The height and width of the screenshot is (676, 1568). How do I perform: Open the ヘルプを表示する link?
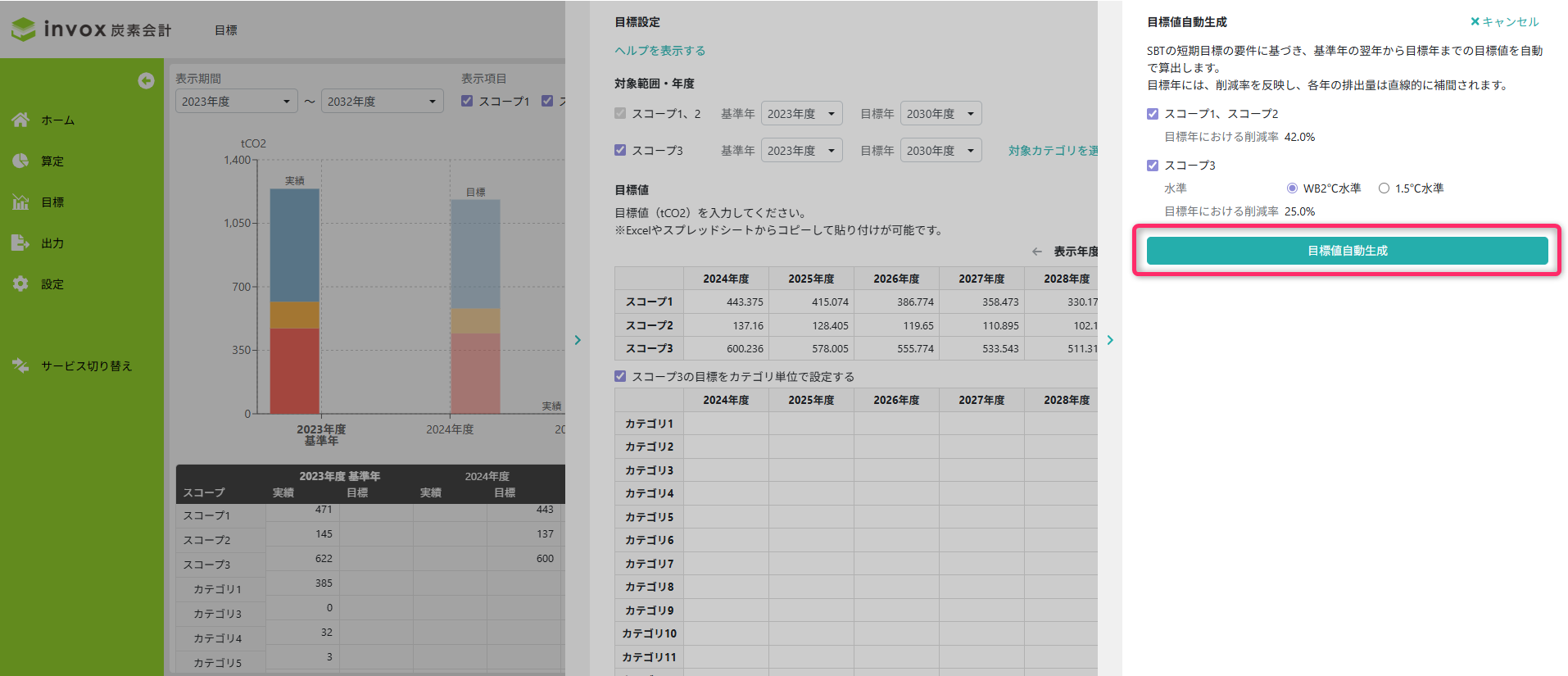(x=659, y=51)
